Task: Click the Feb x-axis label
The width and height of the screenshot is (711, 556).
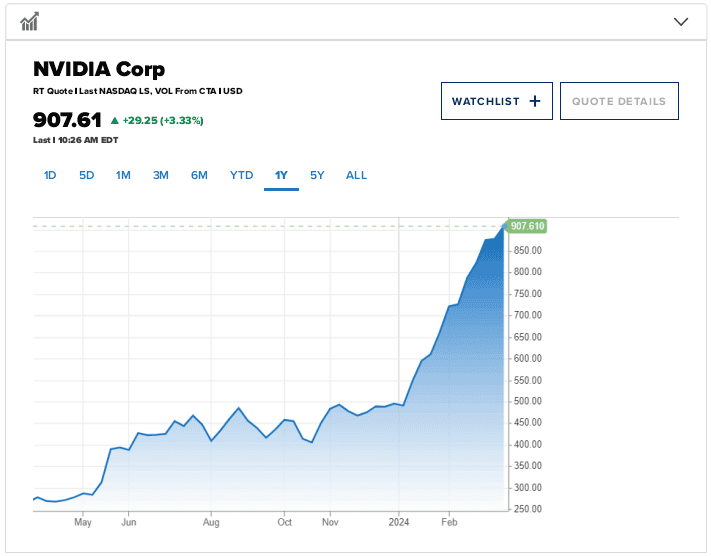Action: coord(449,522)
